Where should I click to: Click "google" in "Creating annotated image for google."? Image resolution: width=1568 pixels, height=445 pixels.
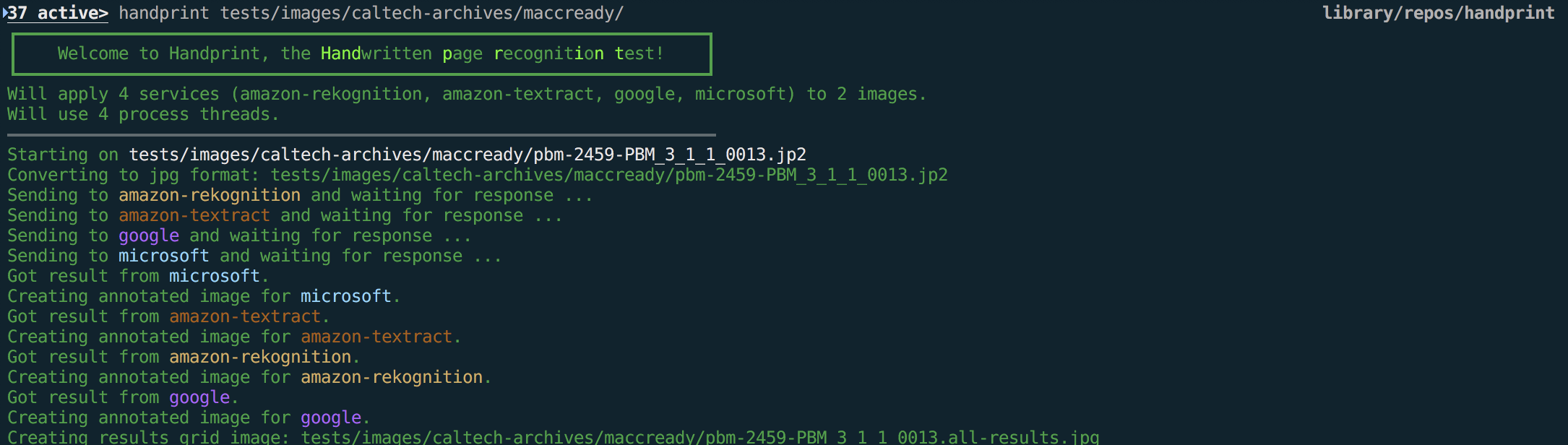[x=331, y=418]
